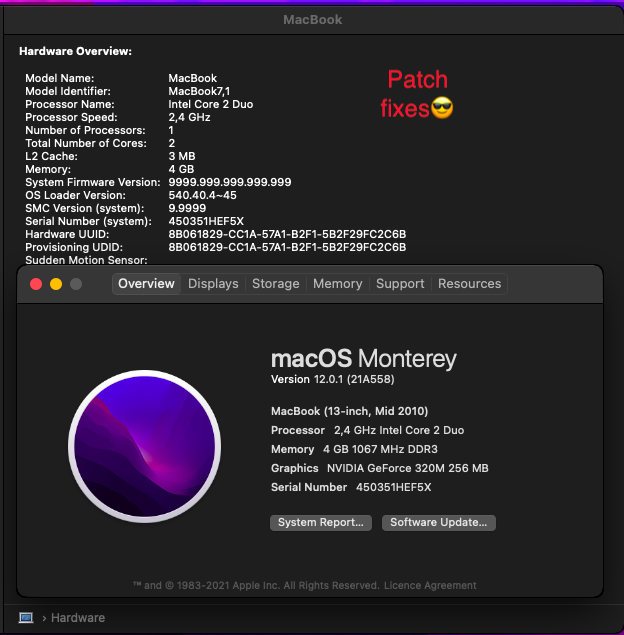Open the Licence Agreement link

(x=430, y=585)
